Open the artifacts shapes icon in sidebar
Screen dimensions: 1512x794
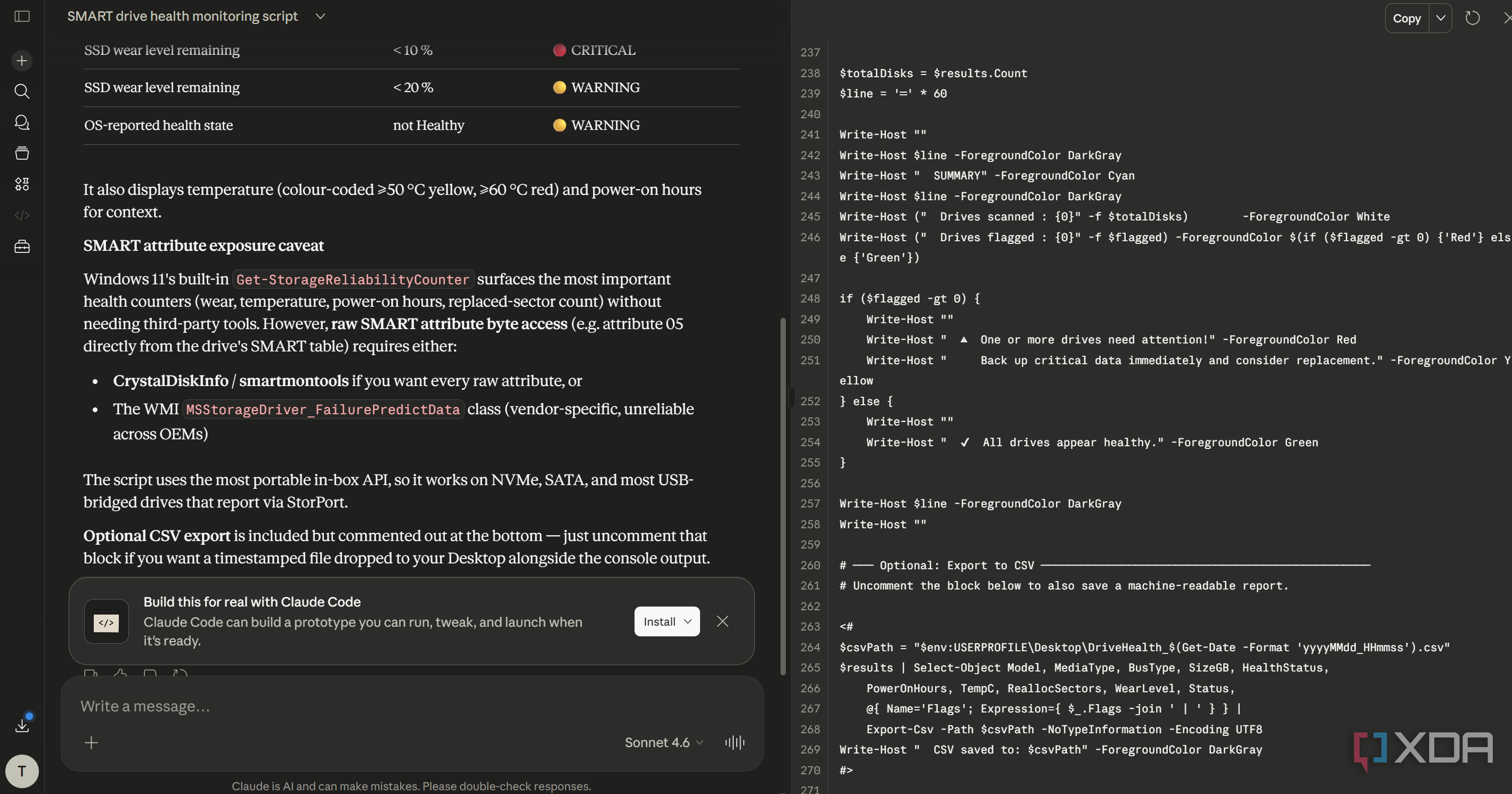22,184
